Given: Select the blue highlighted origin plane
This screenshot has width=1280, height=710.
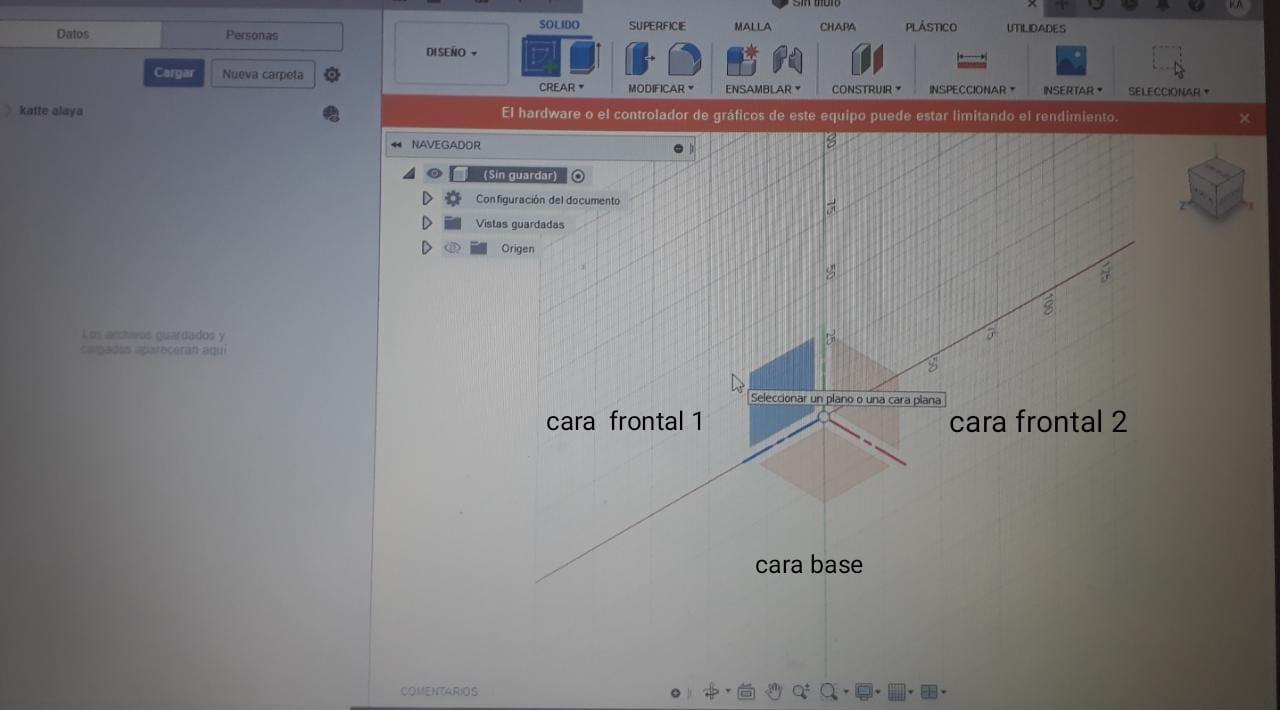Looking at the screenshot, I should (783, 392).
